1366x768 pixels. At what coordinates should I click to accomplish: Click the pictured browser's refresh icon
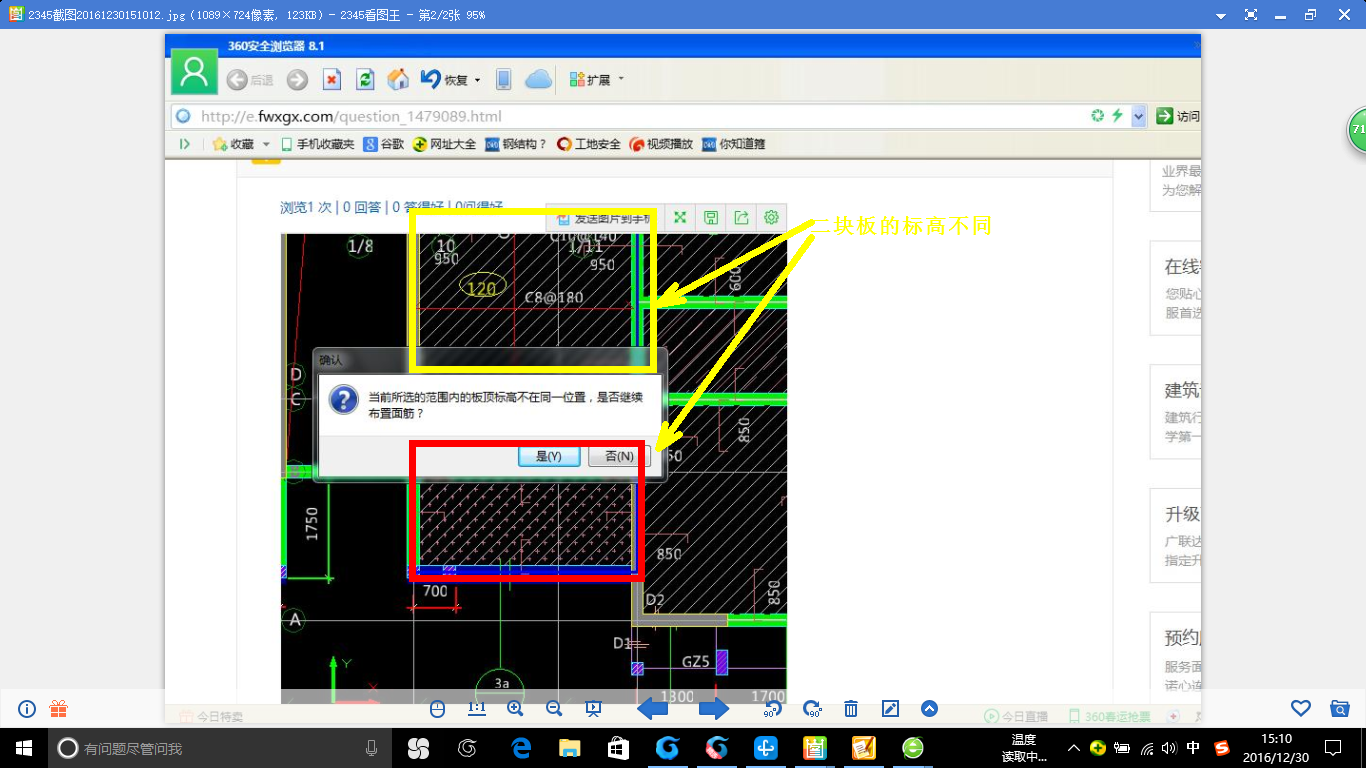click(365, 80)
